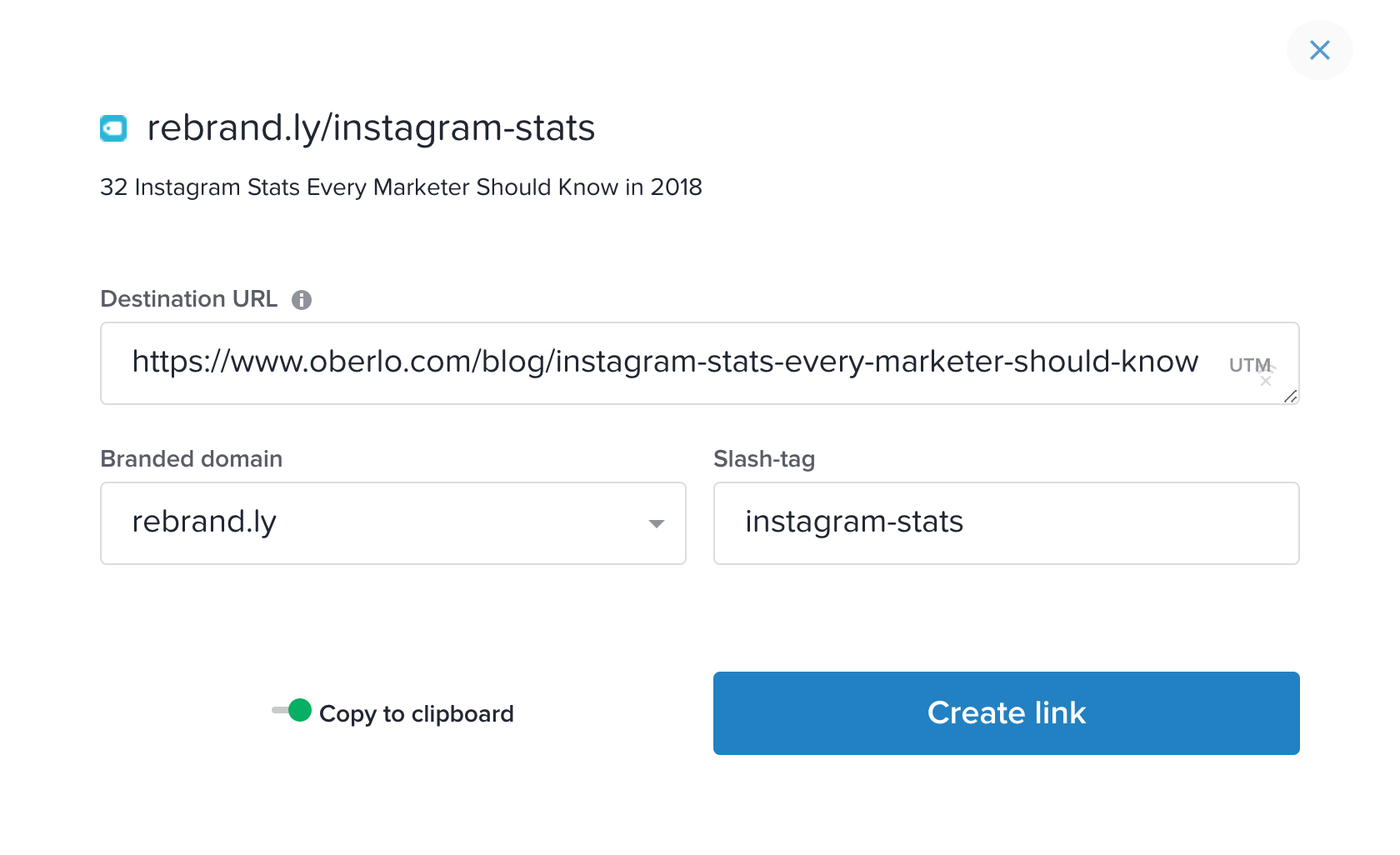The height and width of the screenshot is (855, 1400).
Task: Select the rebrand.ly value in domain selector
Action: tap(204, 522)
